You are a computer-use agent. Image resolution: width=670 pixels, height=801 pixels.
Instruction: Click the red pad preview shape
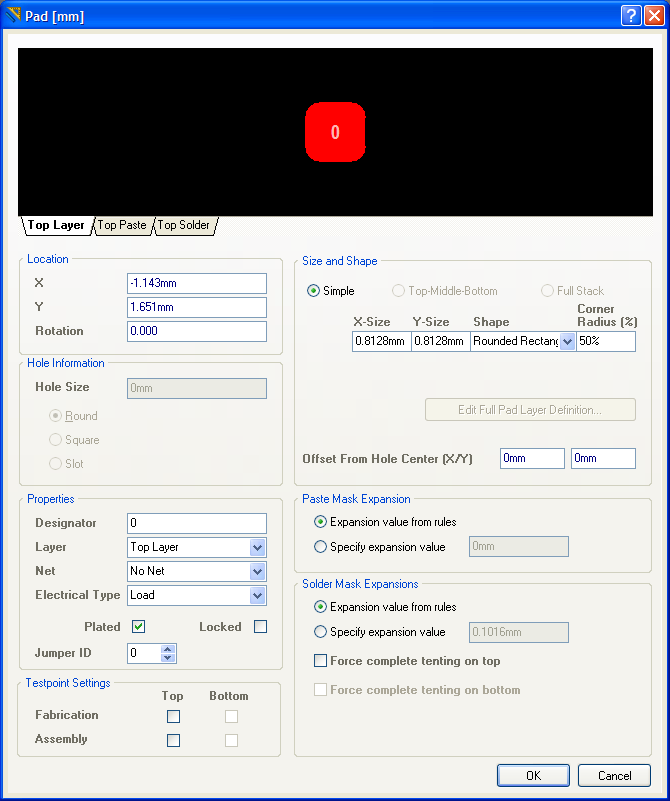[335, 132]
